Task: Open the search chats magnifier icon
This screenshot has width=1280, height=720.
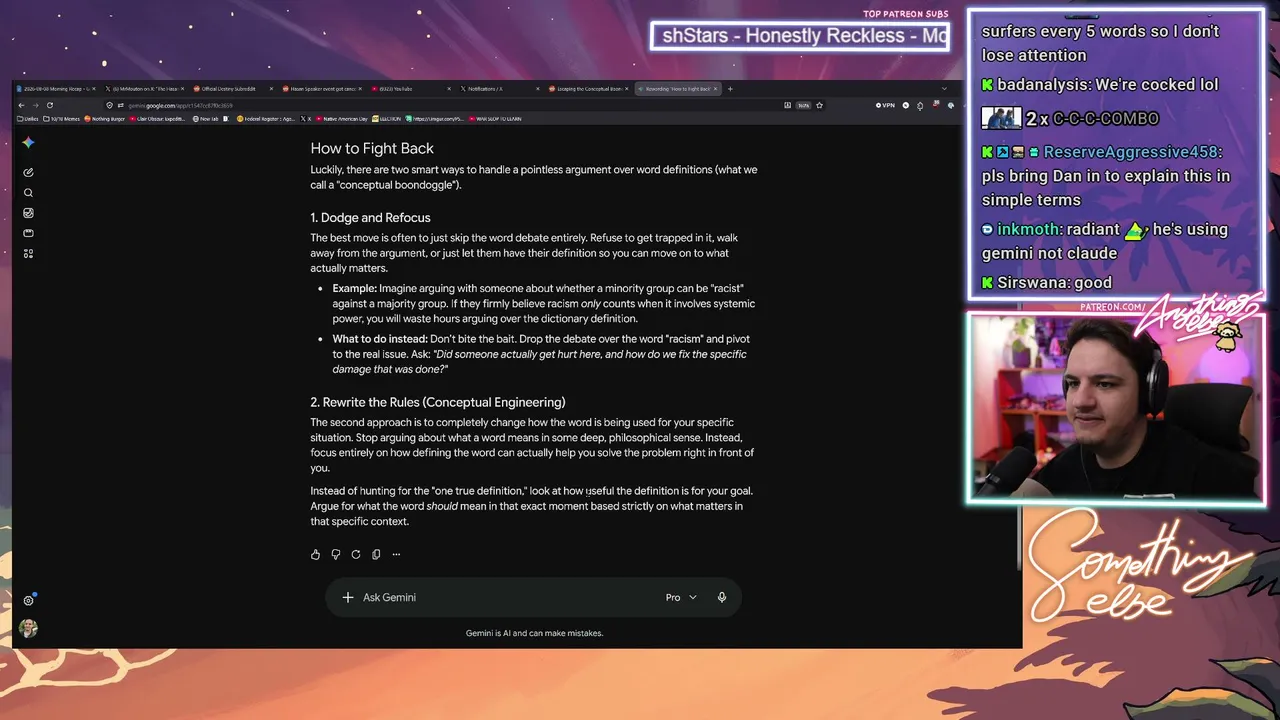Action: (x=28, y=193)
